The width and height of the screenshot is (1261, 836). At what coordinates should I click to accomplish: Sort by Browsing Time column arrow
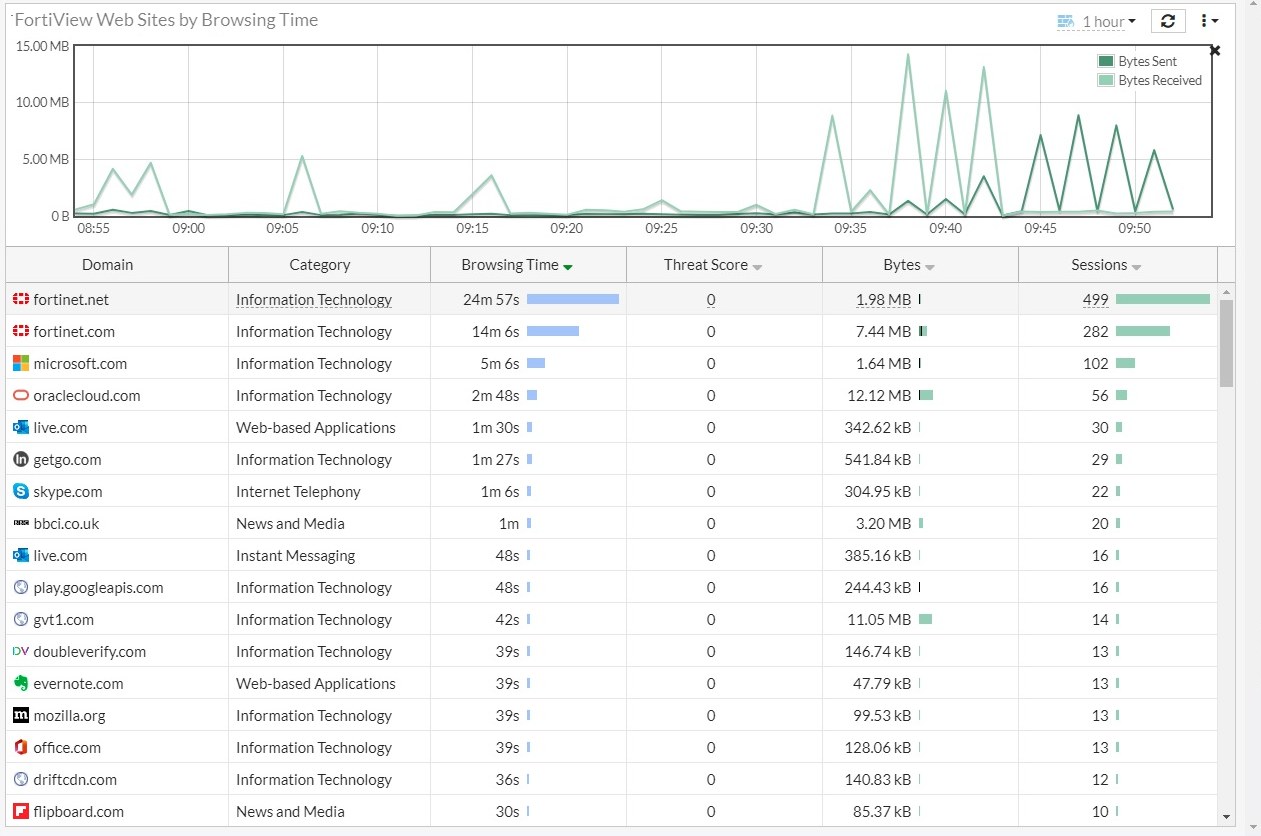[x=568, y=267]
